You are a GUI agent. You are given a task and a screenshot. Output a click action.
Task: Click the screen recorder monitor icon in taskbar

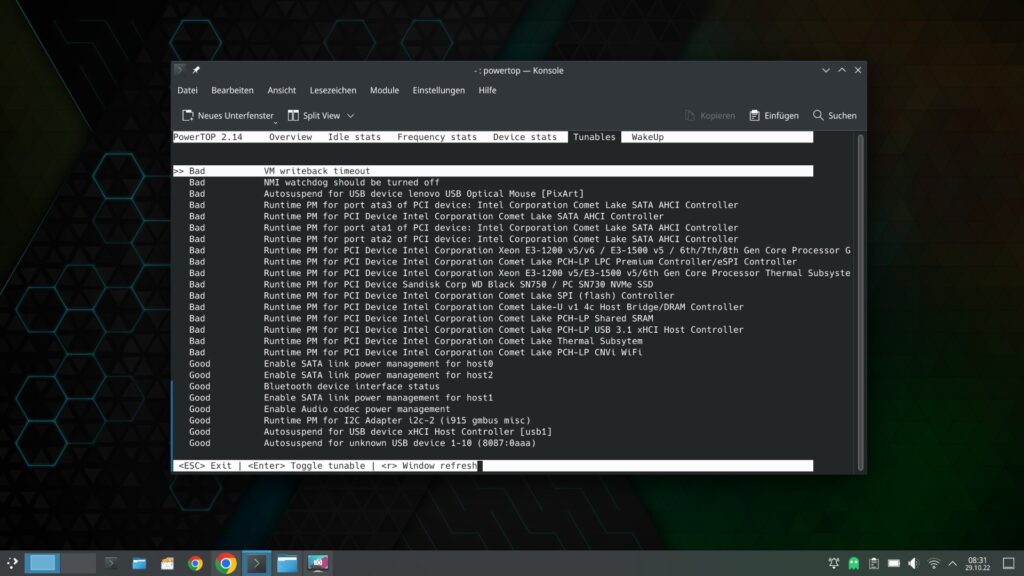[x=318, y=563]
